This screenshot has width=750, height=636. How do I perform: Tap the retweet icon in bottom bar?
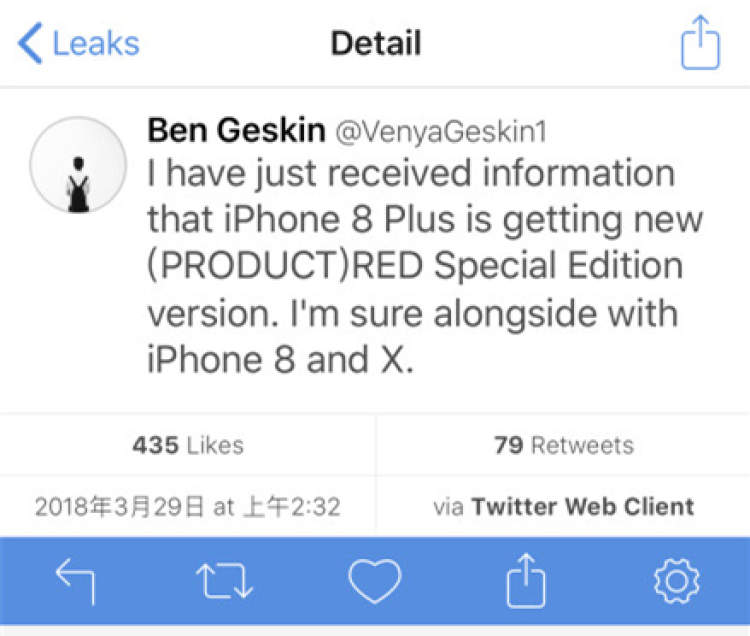point(224,581)
